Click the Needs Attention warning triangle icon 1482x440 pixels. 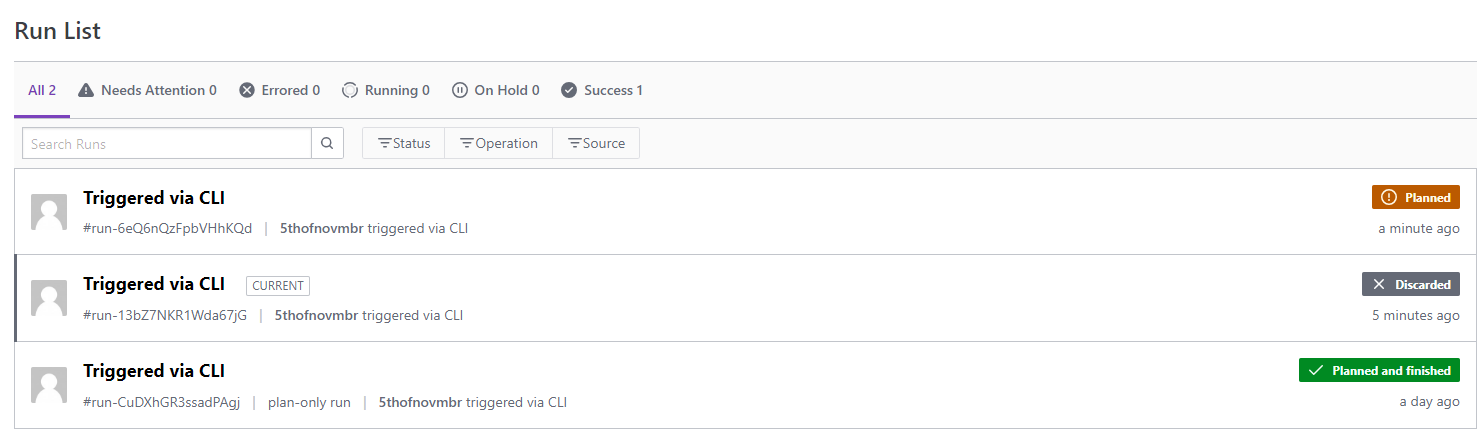tap(86, 90)
